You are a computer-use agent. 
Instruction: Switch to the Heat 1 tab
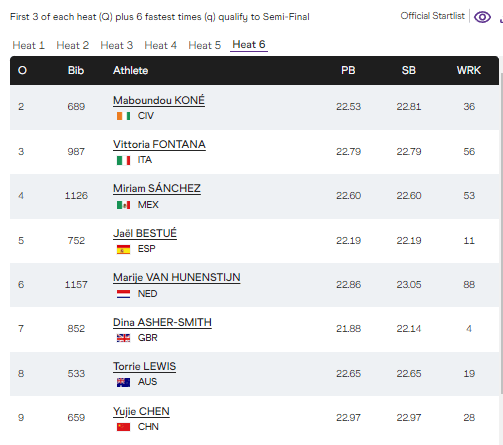pos(29,45)
